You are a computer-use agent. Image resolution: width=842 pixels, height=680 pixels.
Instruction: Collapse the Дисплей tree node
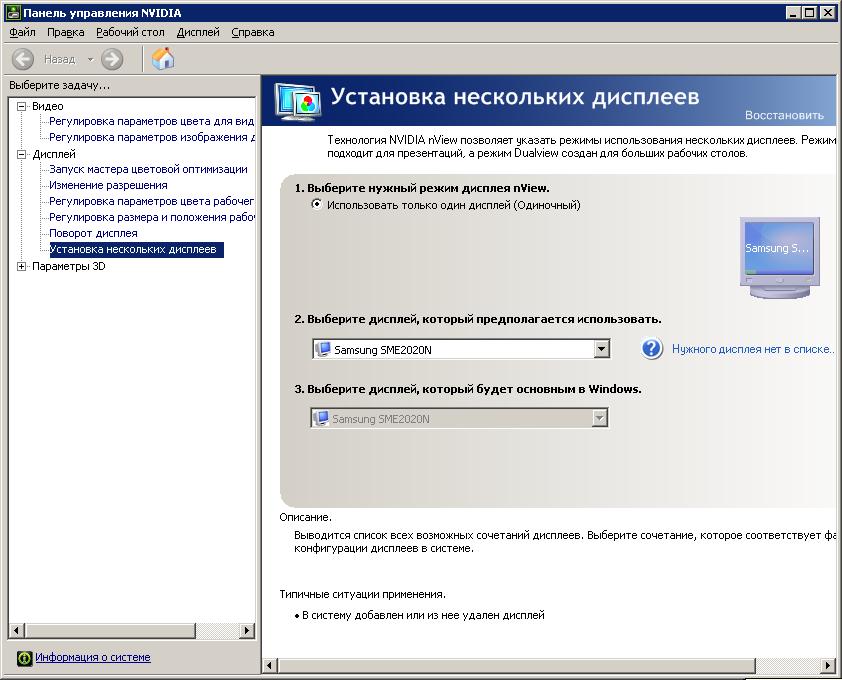pyautogui.click(x=21, y=155)
